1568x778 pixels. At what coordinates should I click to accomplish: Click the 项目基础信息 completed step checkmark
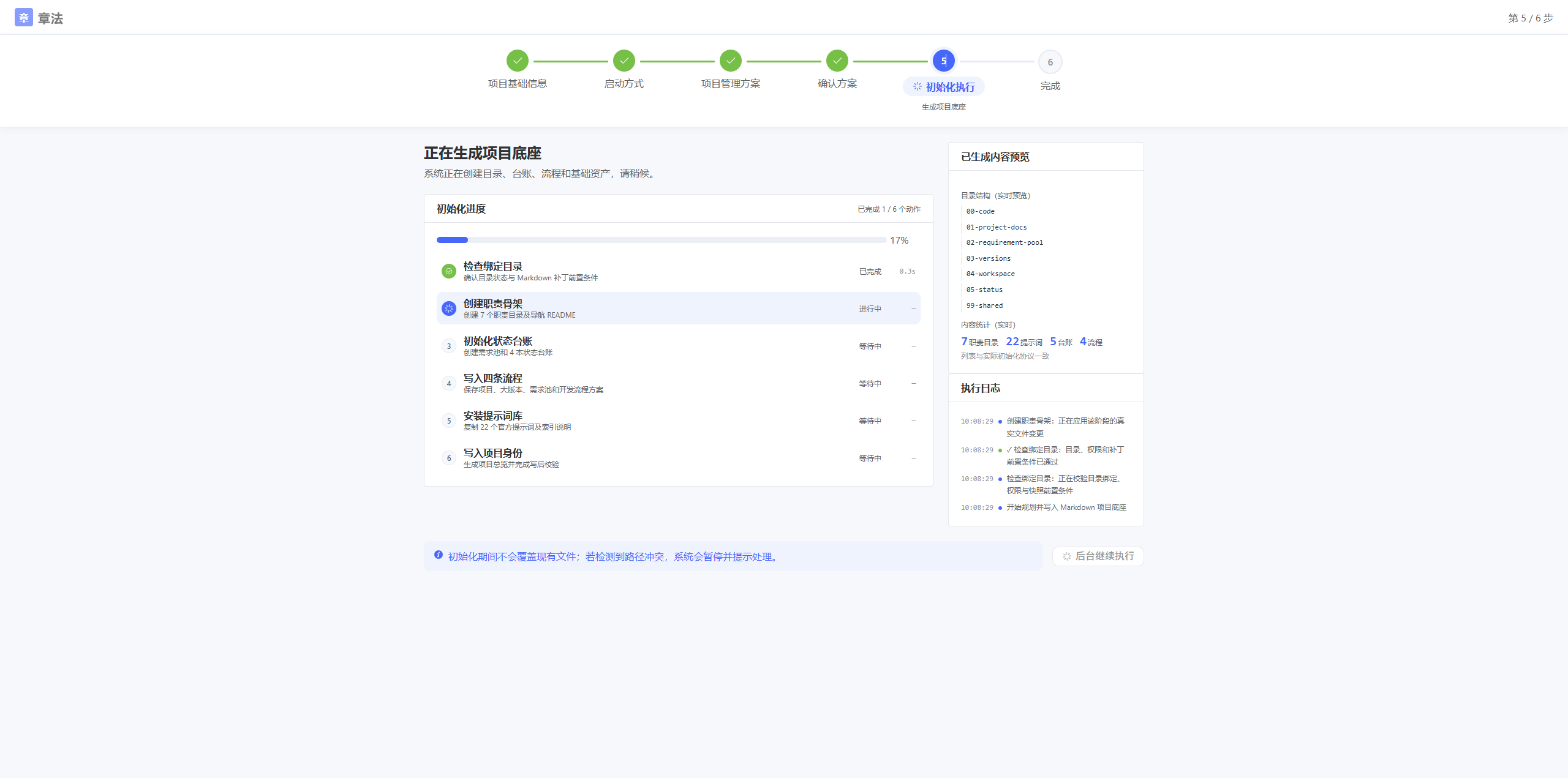coord(518,61)
